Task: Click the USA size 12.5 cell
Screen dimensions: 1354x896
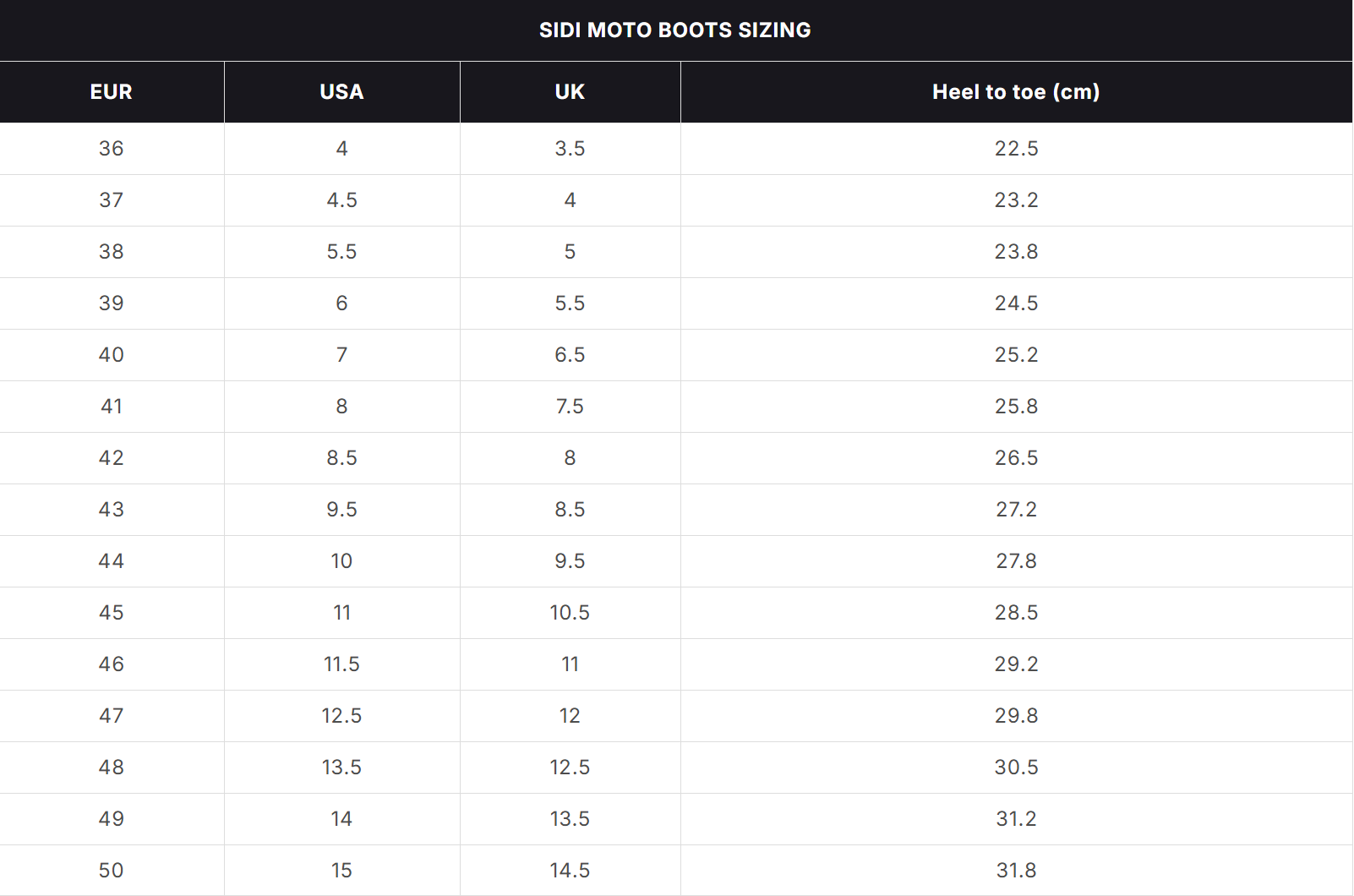Action: pyautogui.click(x=341, y=716)
